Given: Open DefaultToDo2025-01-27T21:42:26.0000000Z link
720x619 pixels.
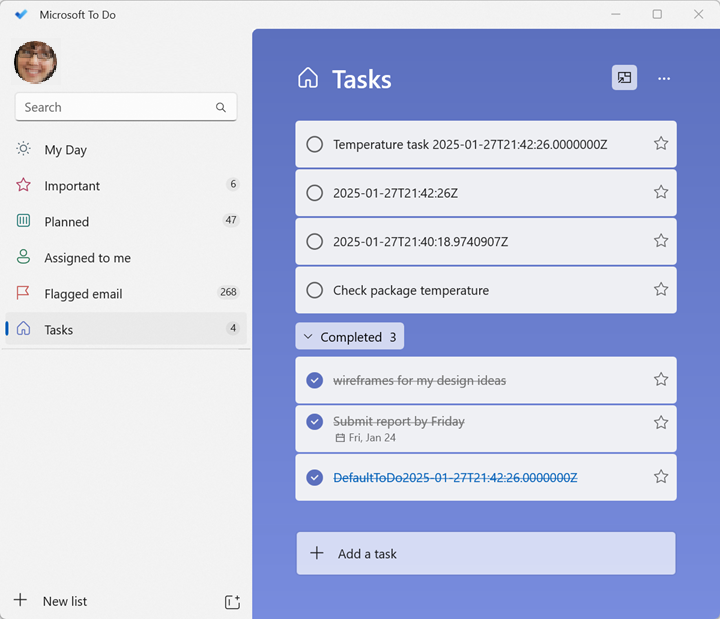Looking at the screenshot, I should pyautogui.click(x=455, y=478).
